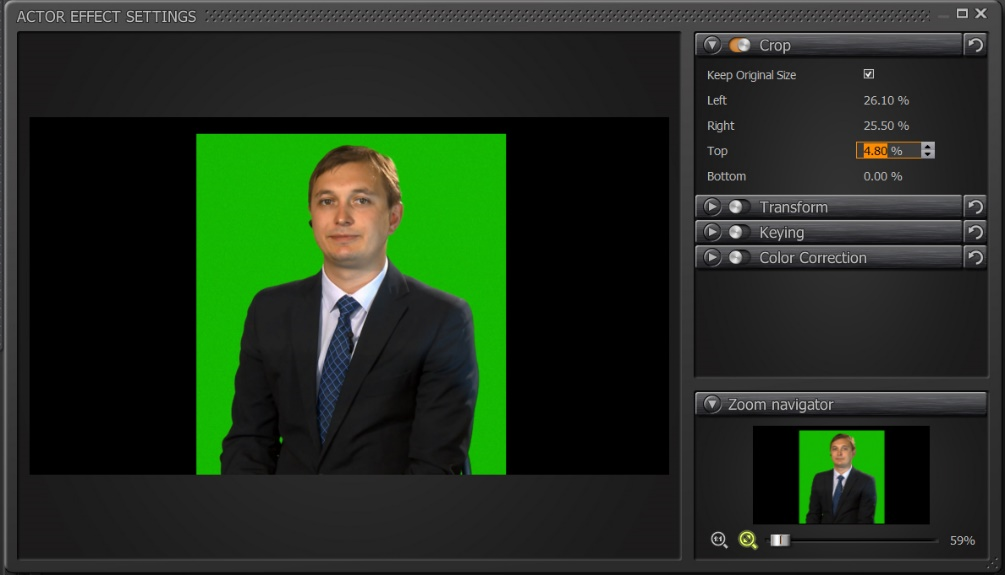Collapse the Crop section arrow

(x=711, y=45)
